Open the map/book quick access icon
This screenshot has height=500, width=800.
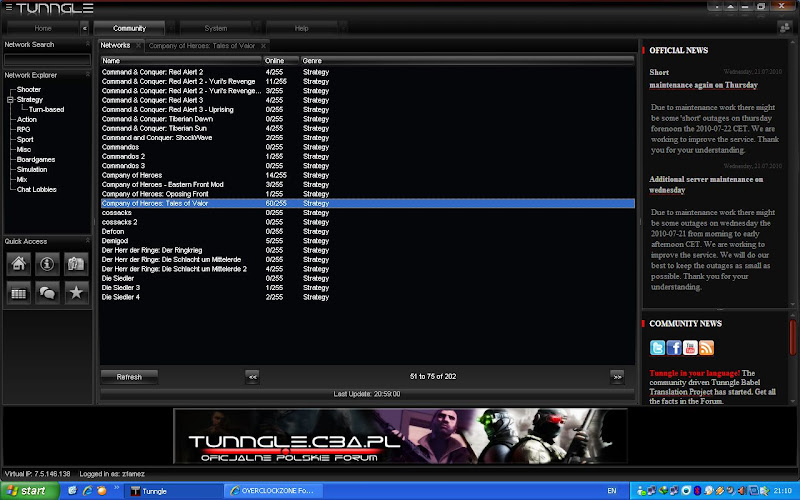[76, 264]
